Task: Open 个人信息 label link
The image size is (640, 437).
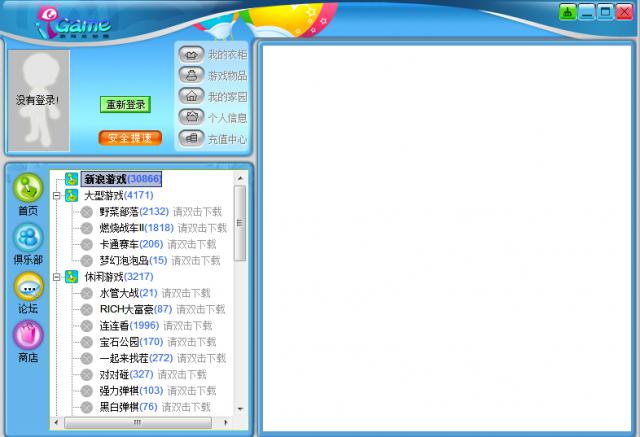Action: 227,118
